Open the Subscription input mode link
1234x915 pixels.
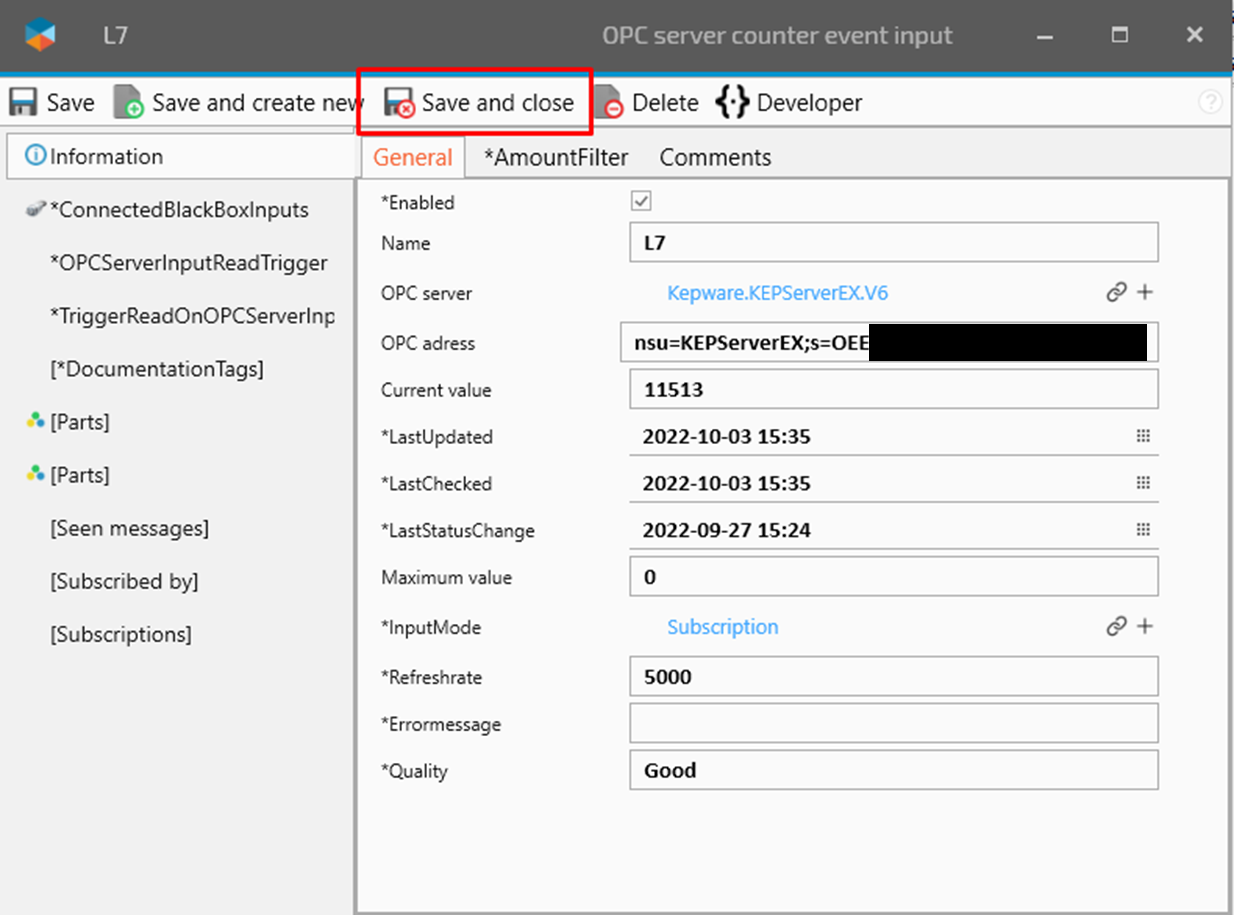tap(722, 627)
